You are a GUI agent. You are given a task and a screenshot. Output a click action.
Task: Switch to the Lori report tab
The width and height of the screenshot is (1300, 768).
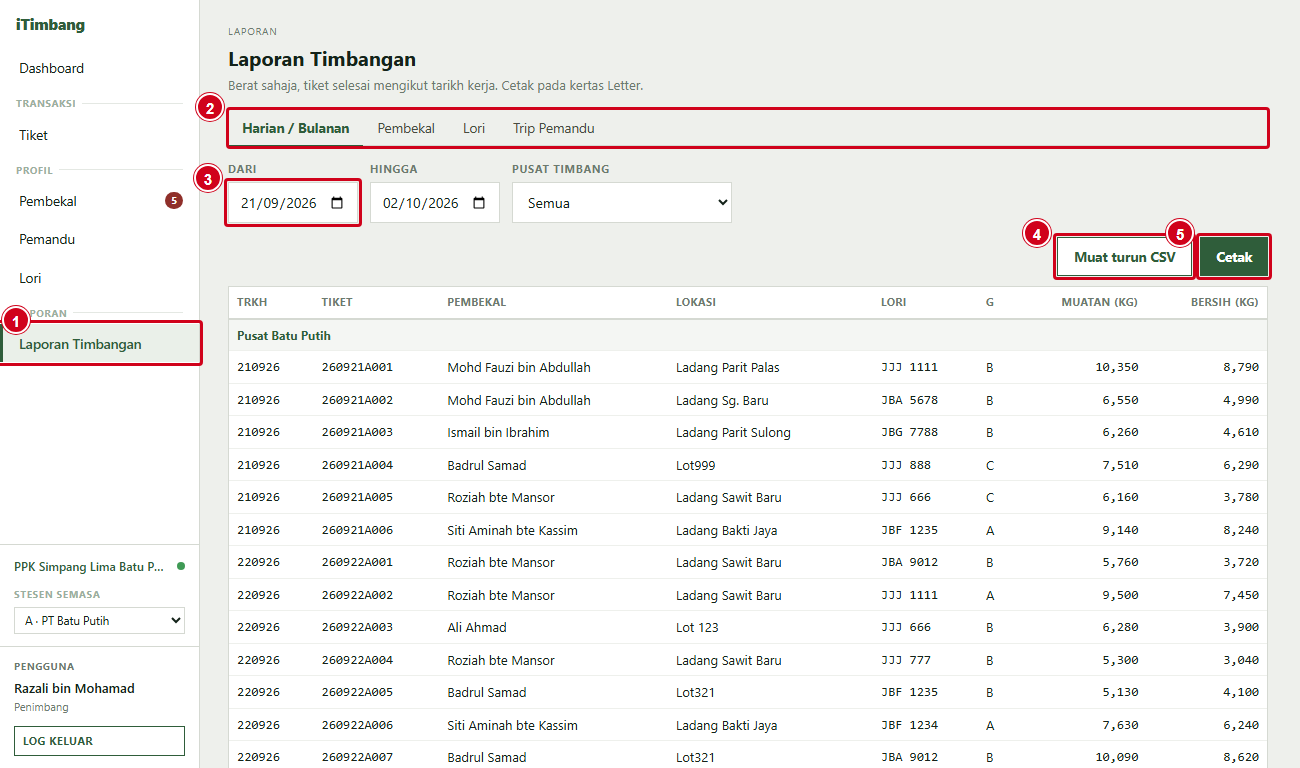[x=474, y=128]
